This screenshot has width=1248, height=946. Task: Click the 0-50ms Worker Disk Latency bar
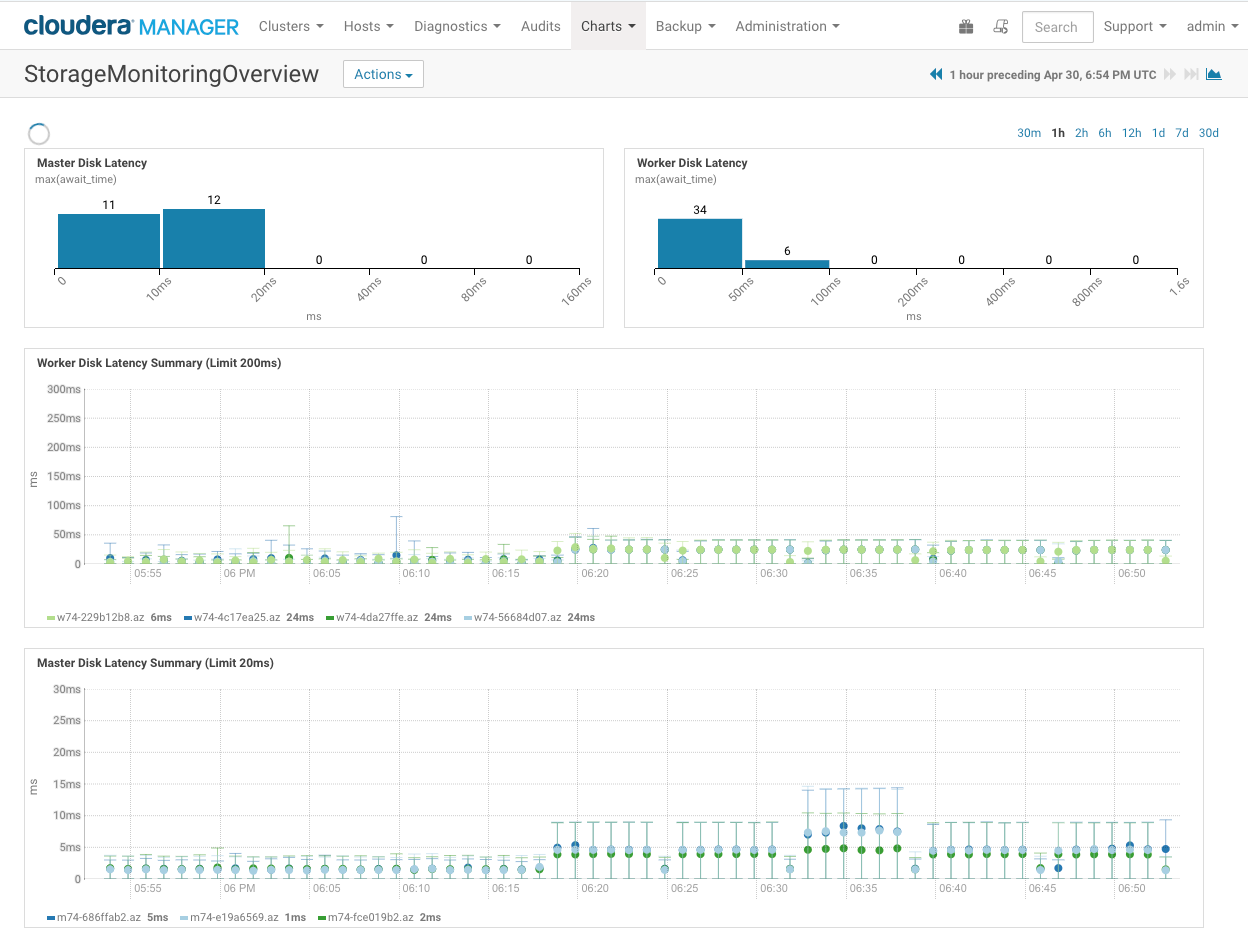(x=700, y=243)
